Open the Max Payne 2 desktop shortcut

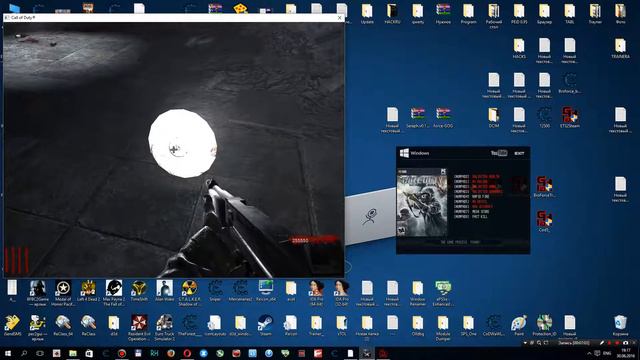(x=113, y=293)
